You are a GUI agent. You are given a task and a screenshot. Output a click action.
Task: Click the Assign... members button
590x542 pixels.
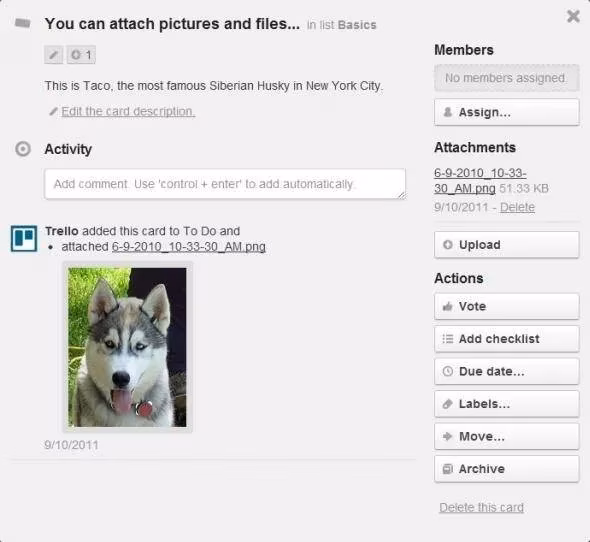[x=506, y=112]
